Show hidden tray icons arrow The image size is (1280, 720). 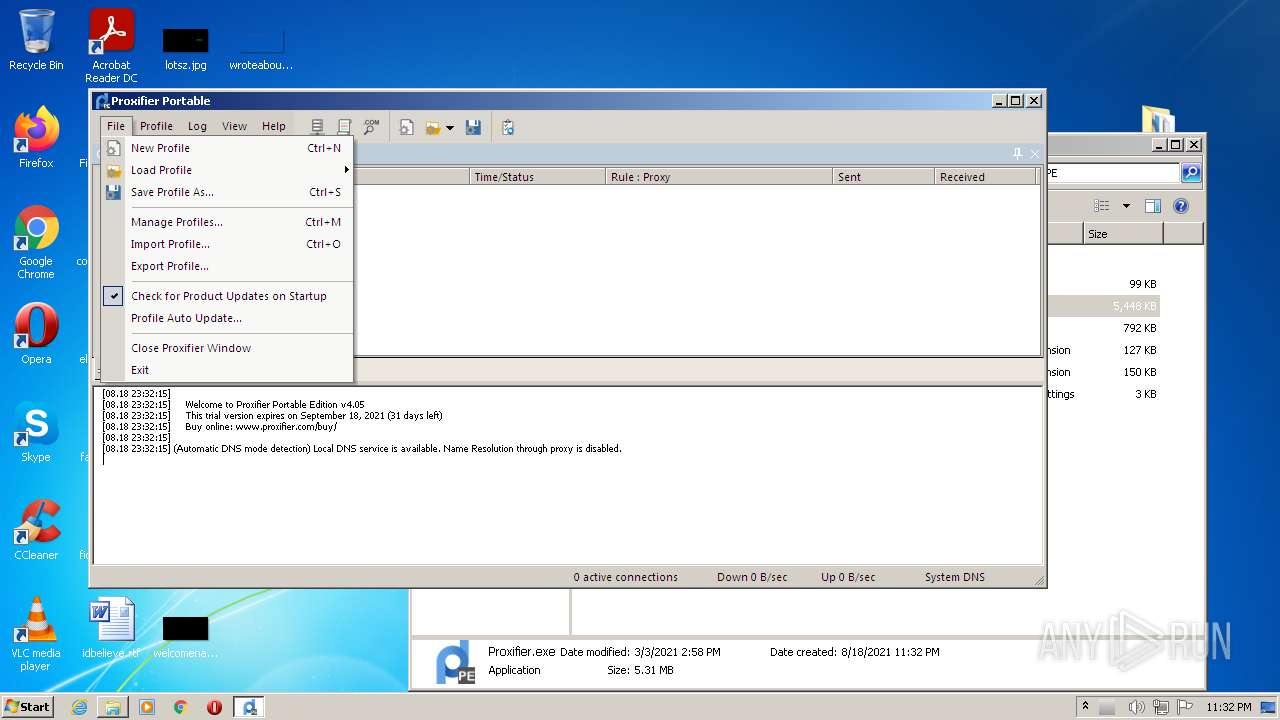tap(1085, 706)
